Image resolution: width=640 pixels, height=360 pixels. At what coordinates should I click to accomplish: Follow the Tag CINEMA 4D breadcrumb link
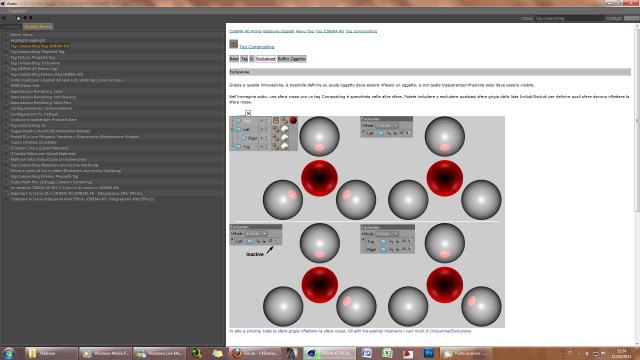[x=330, y=31]
